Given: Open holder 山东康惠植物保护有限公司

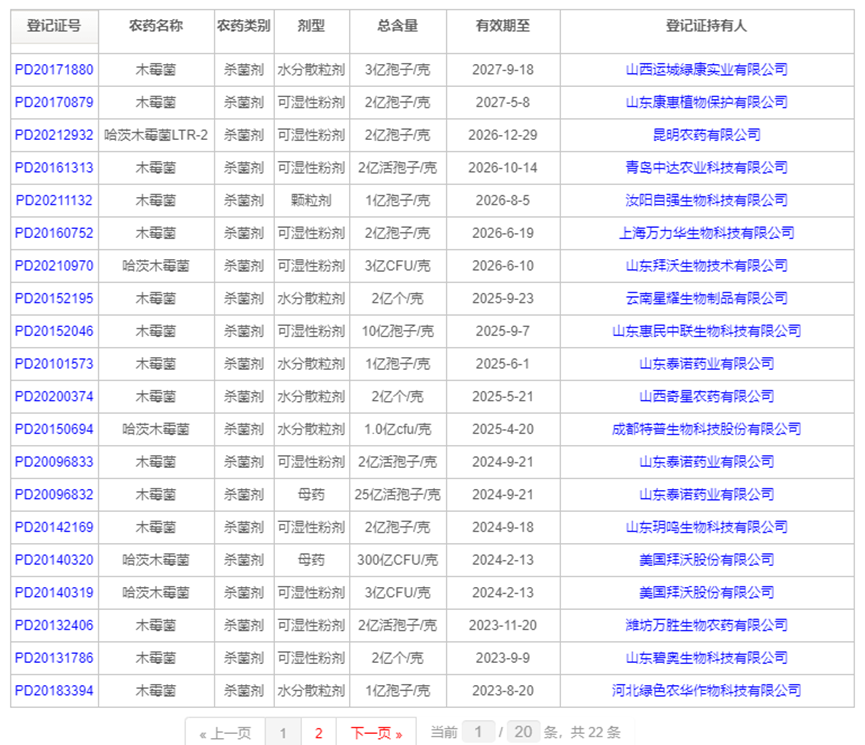Looking at the screenshot, I should pos(707,102).
